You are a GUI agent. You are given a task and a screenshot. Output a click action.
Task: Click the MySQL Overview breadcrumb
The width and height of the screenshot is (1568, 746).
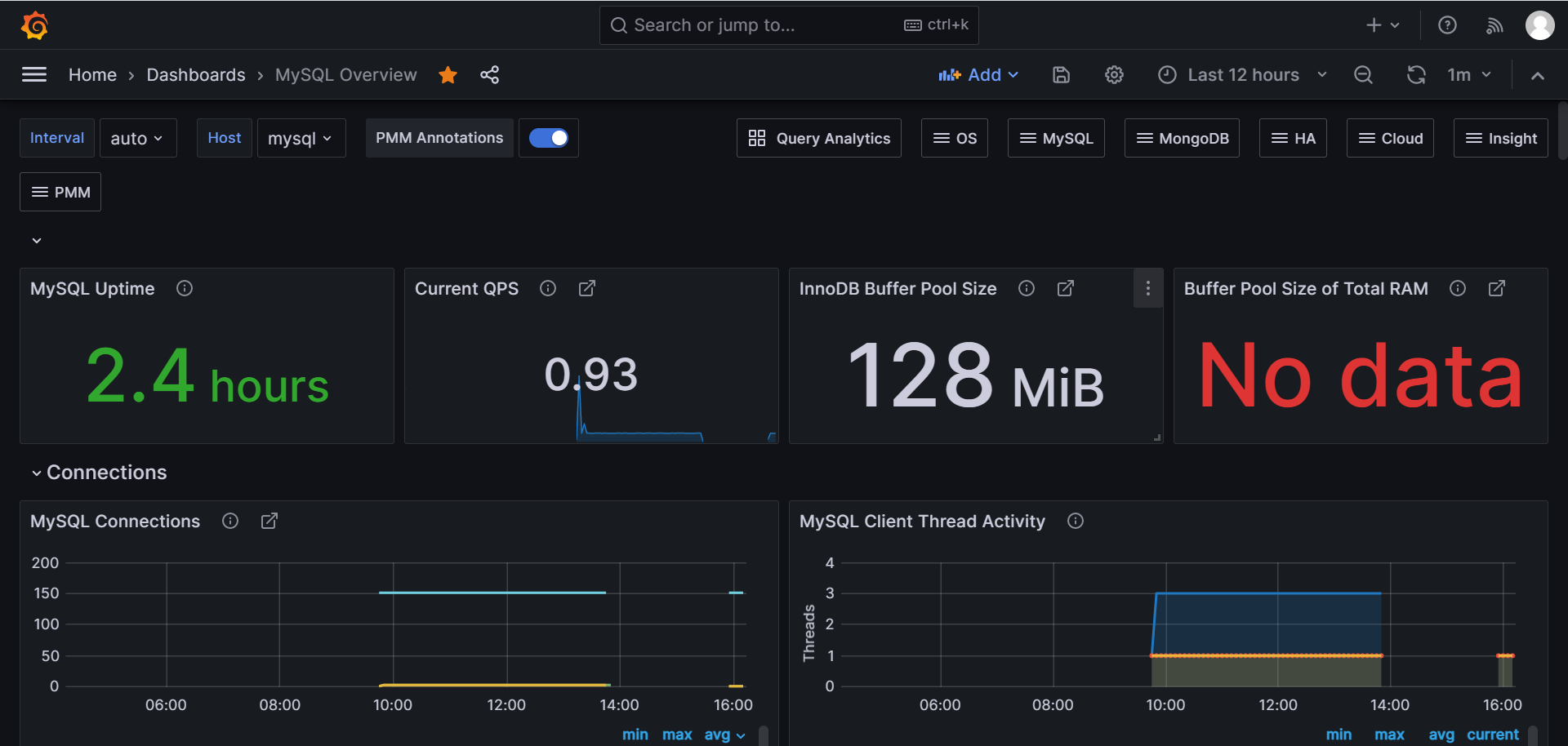pos(345,74)
